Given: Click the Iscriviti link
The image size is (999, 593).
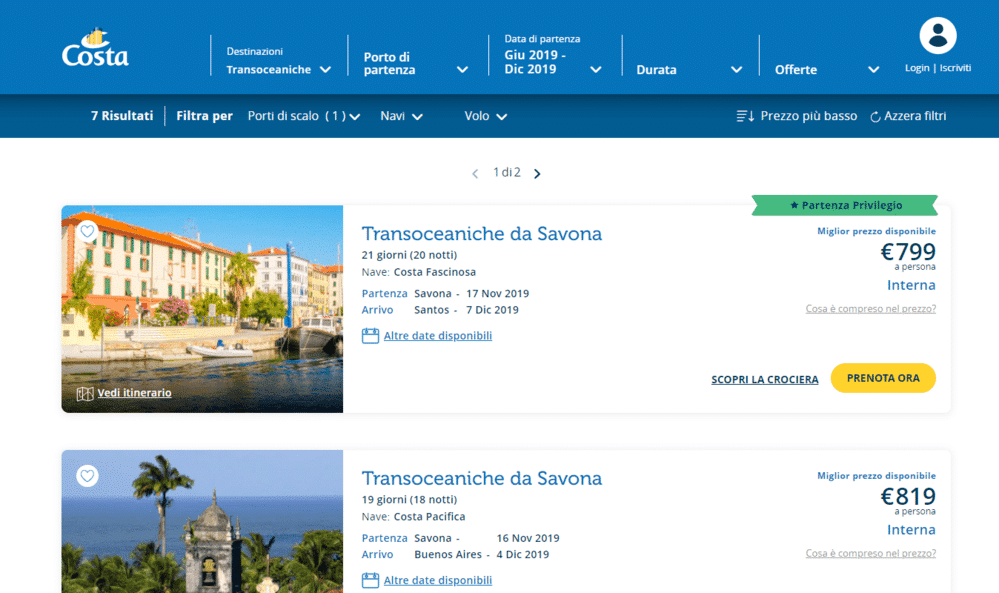Looking at the screenshot, I should (955, 68).
